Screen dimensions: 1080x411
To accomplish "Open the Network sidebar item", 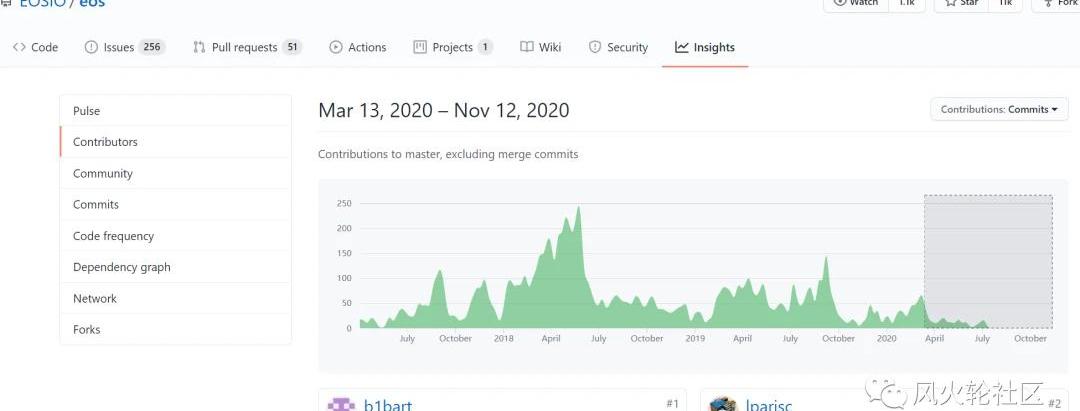I will click(95, 298).
